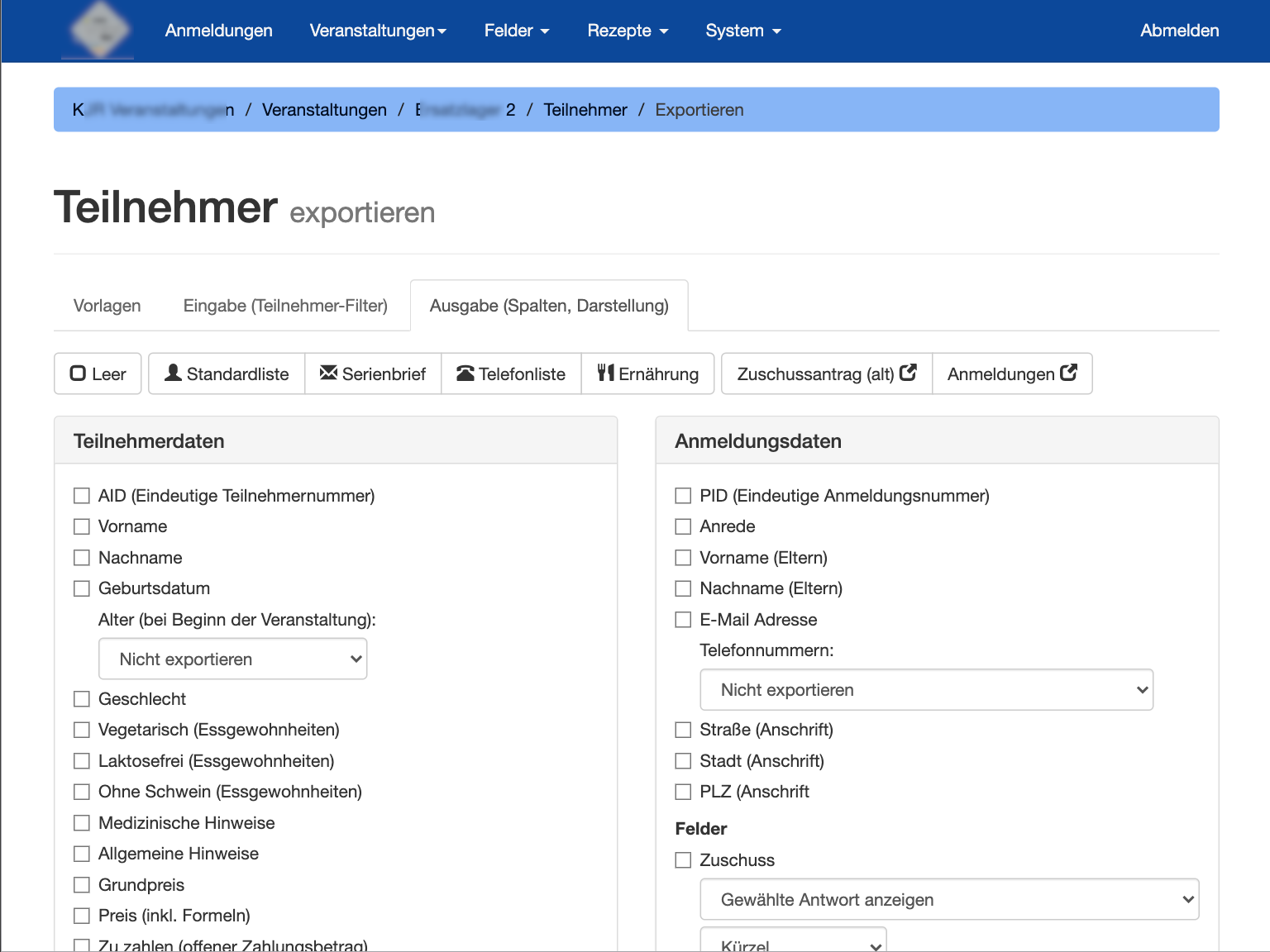Image resolution: width=1270 pixels, height=952 pixels.
Task: Check PID (Eindeutige Anmeldungsnummer)
Action: coord(683,496)
